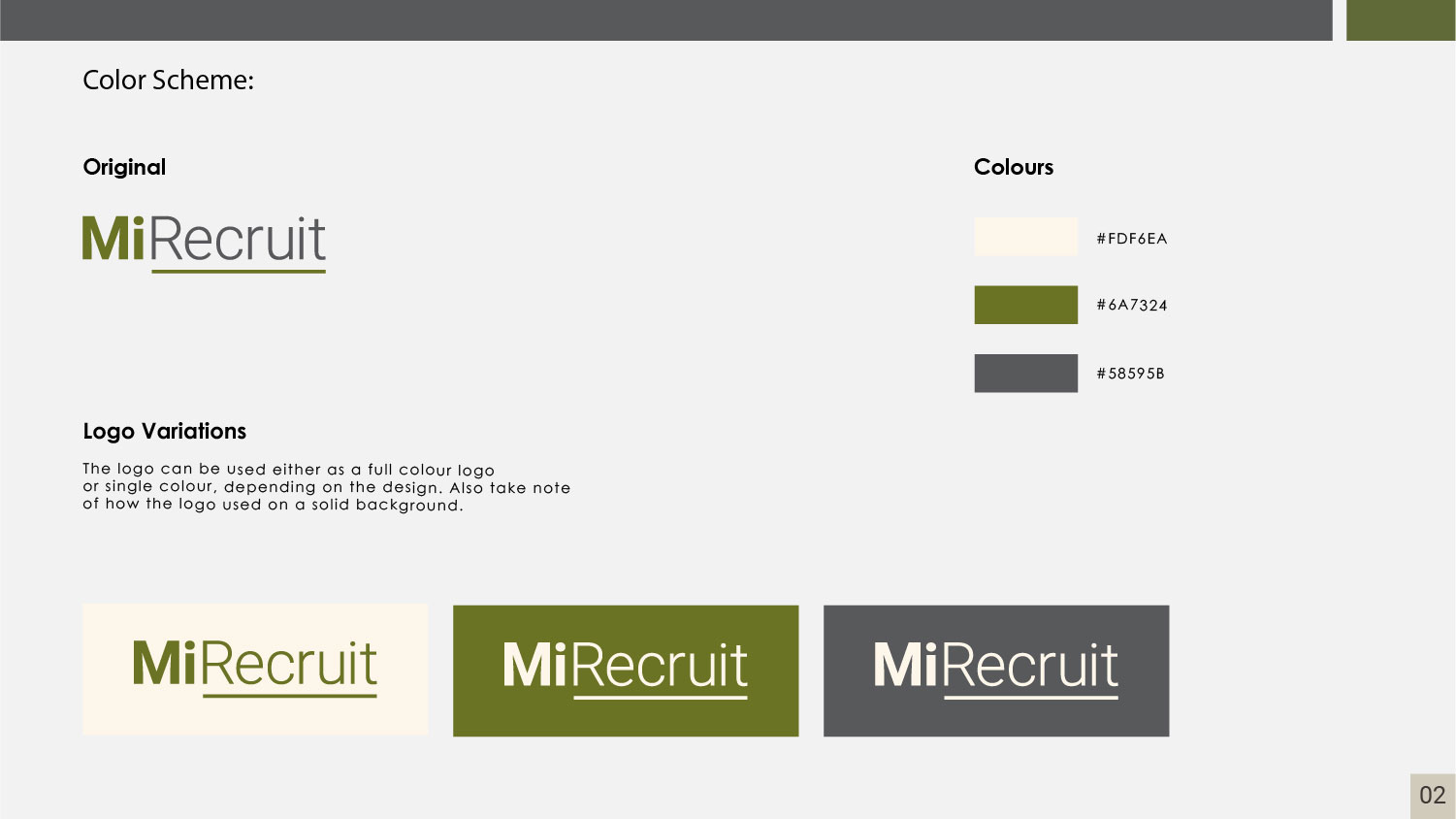Click the green 'Mi' in original logo
Viewport: 1456px width, 819px height.
pyautogui.click(x=113, y=239)
